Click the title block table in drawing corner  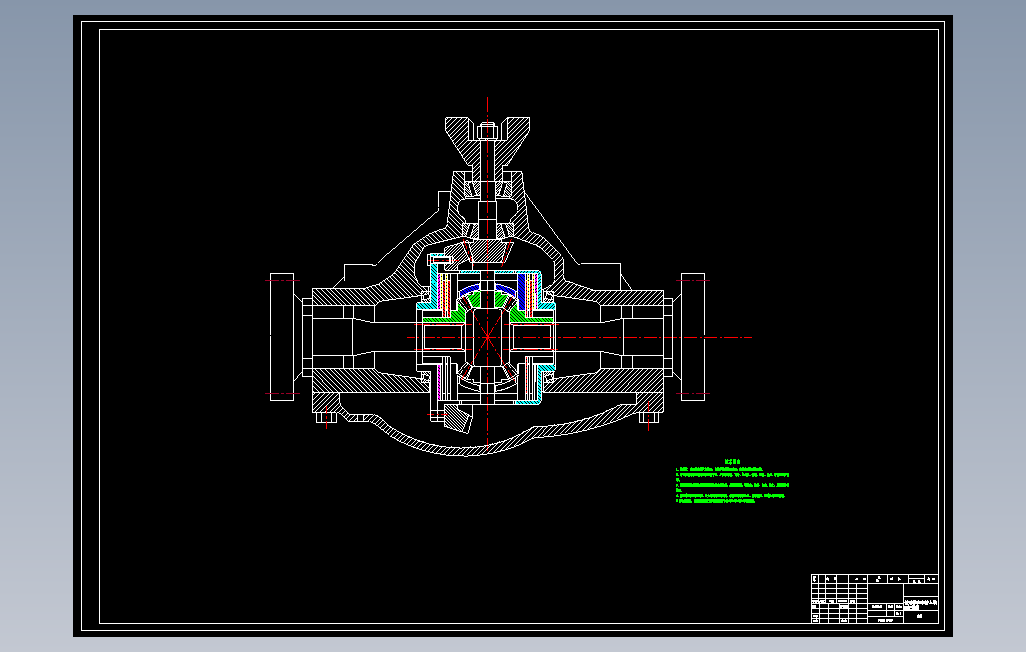[875, 598]
